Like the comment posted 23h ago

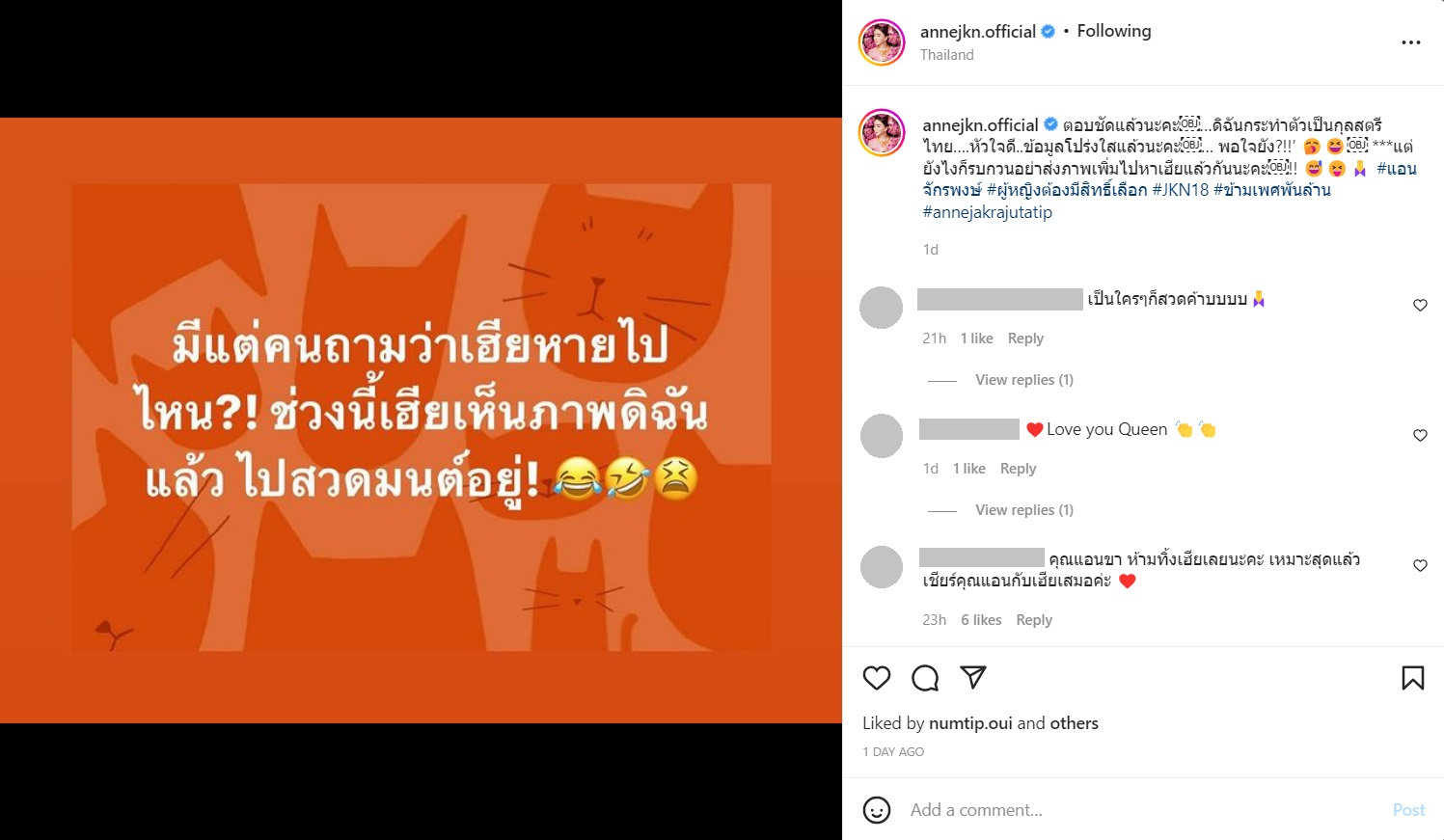tap(1420, 566)
